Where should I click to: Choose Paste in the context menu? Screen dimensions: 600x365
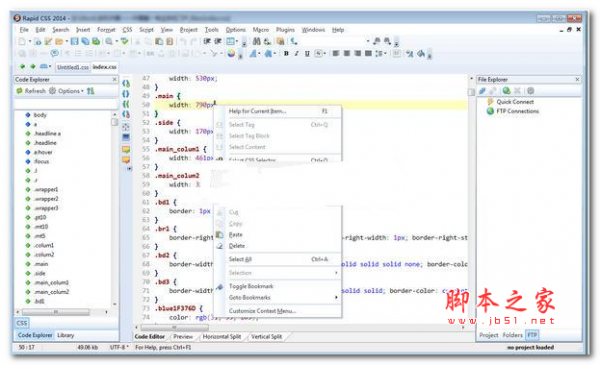point(277,235)
